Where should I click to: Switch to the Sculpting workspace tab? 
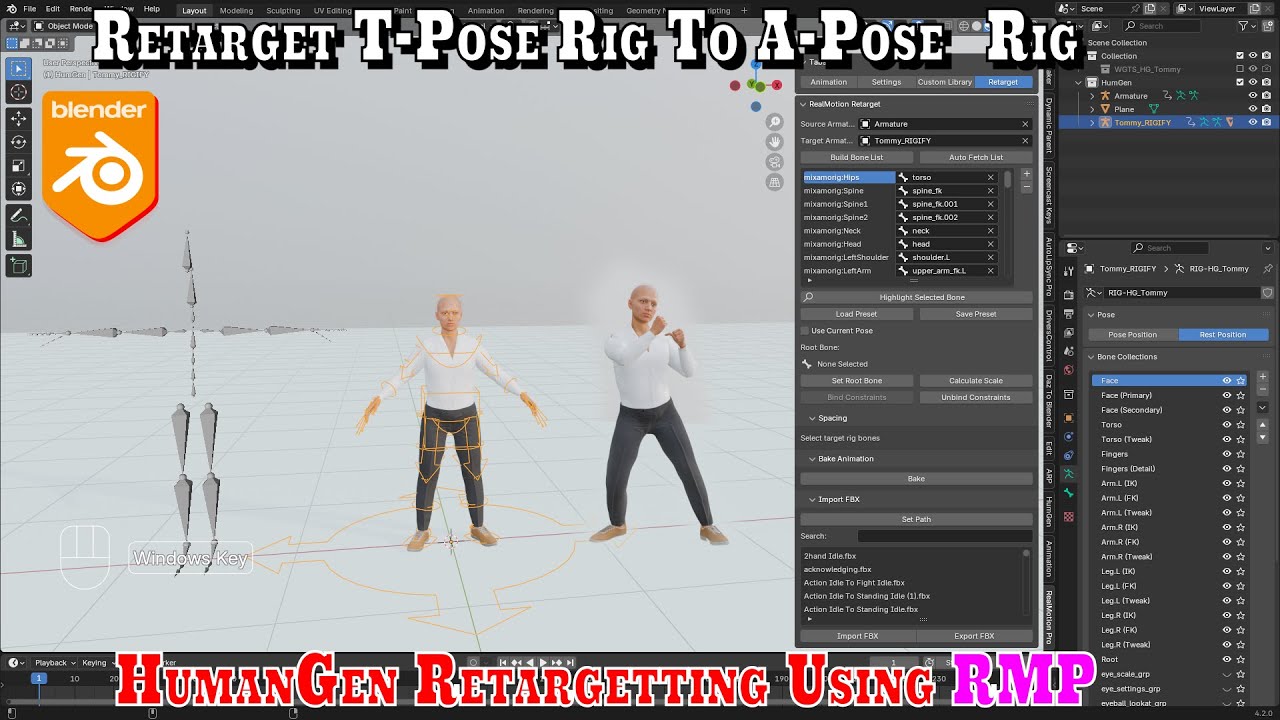(283, 10)
